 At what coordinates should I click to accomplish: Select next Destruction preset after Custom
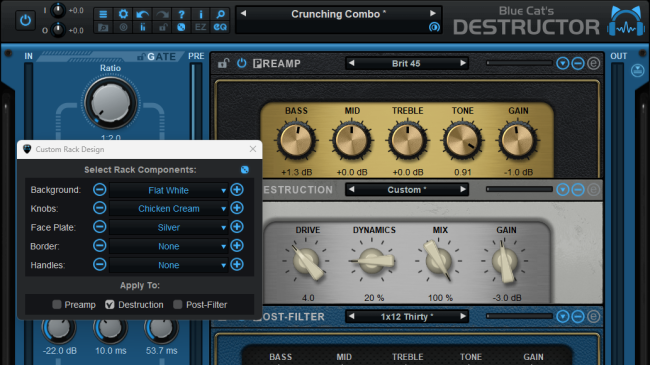pyautogui.click(x=463, y=190)
